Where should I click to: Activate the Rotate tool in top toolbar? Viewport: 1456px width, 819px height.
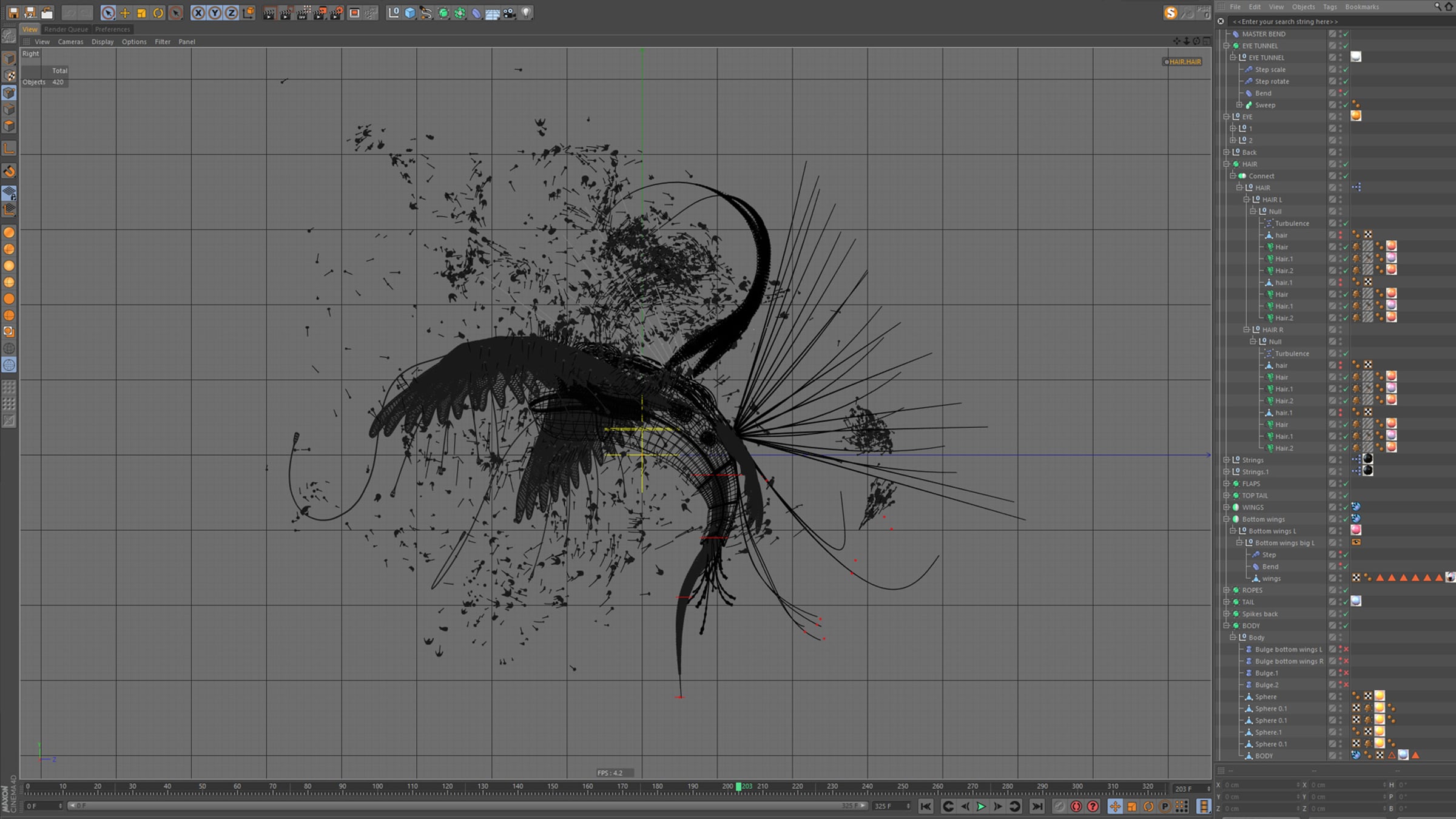[x=158, y=13]
